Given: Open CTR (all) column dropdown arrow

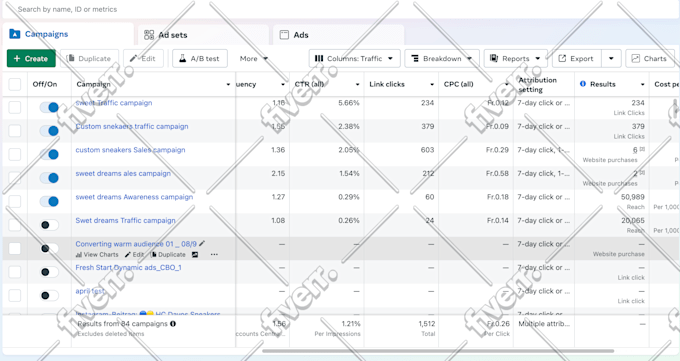Looking at the screenshot, I should pos(357,85).
